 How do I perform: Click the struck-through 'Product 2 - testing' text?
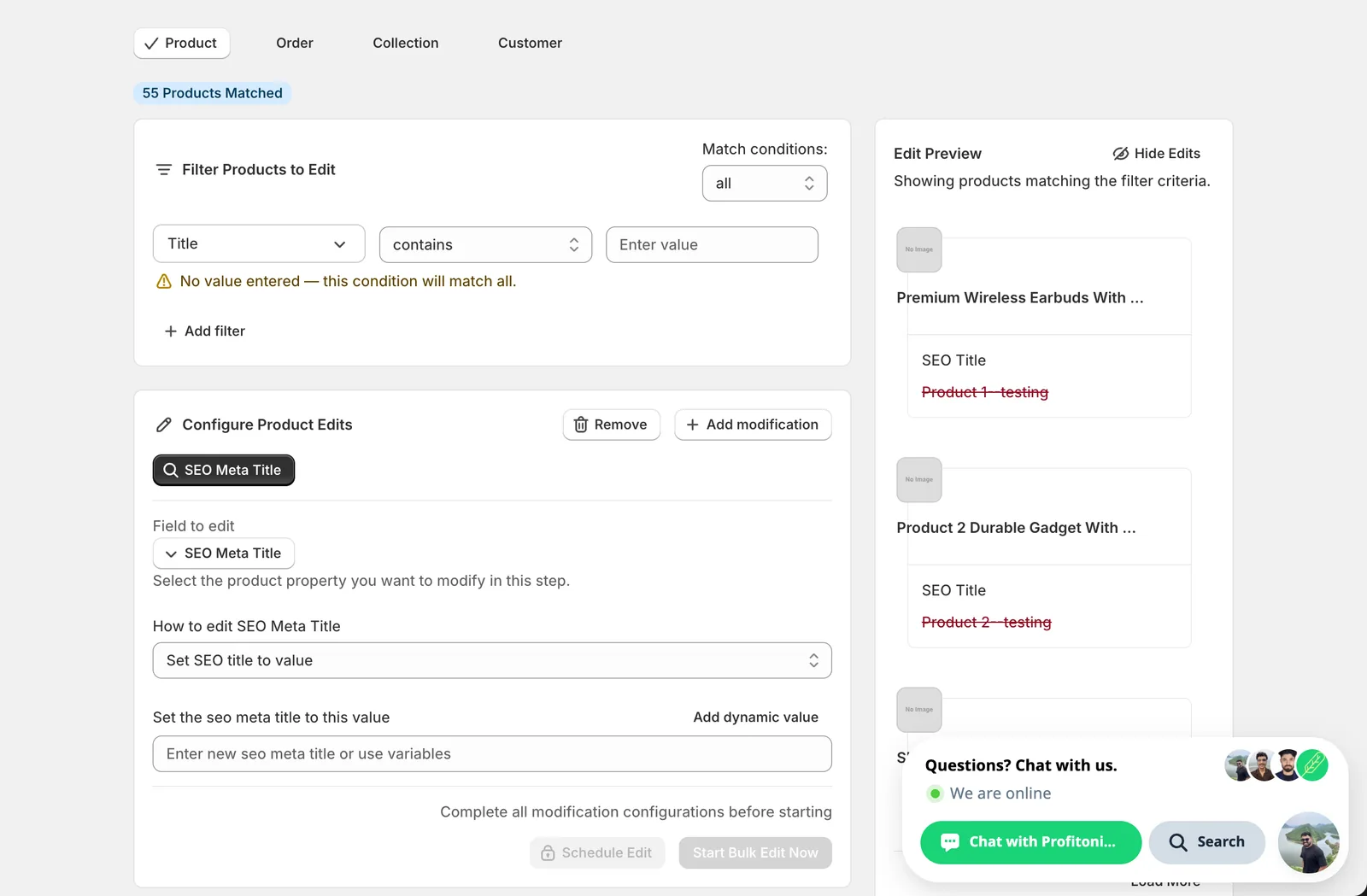987,623
